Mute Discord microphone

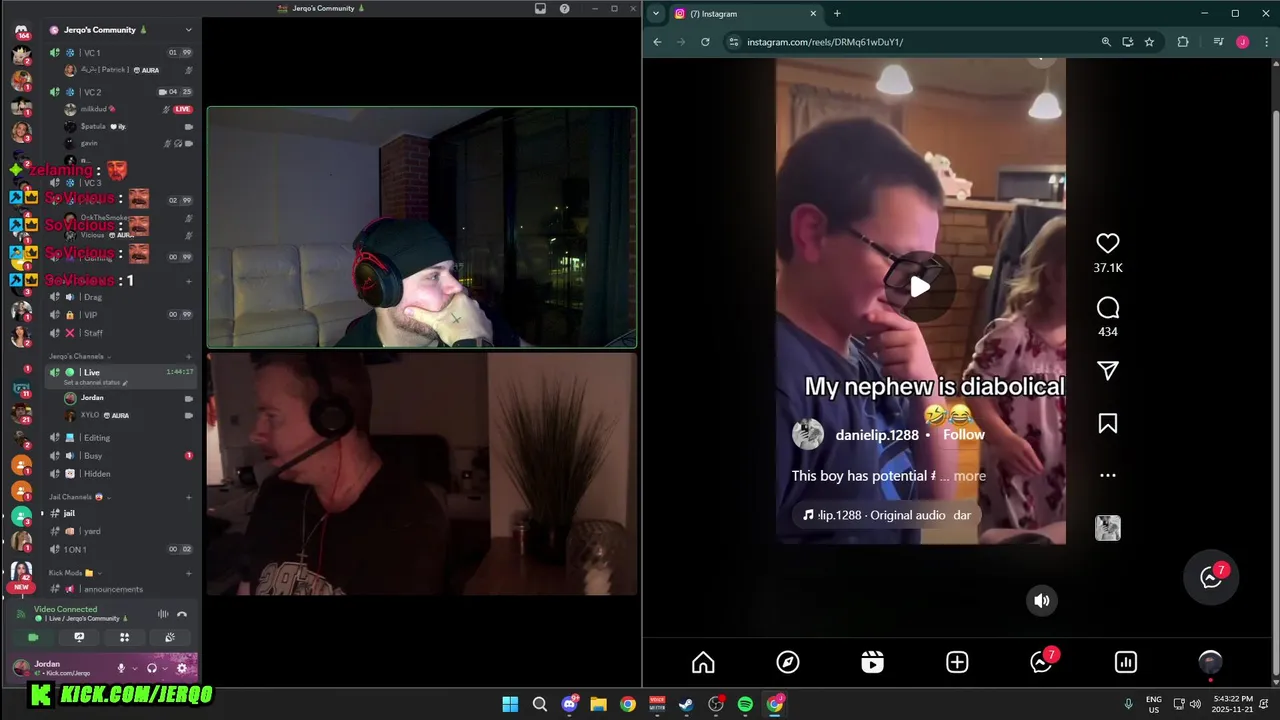point(121,668)
